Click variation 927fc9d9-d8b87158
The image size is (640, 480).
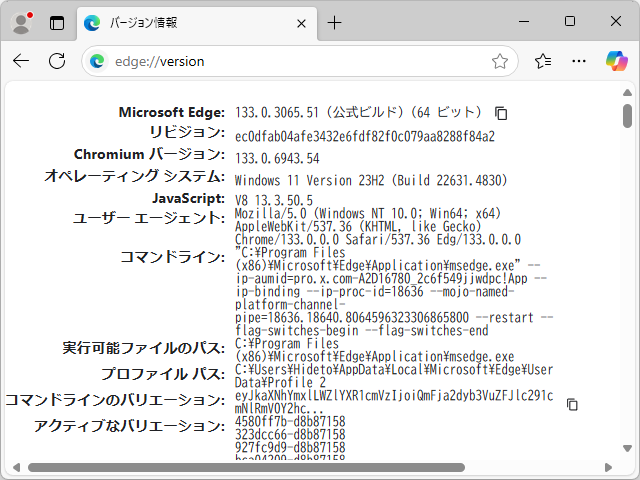[x=290, y=447]
